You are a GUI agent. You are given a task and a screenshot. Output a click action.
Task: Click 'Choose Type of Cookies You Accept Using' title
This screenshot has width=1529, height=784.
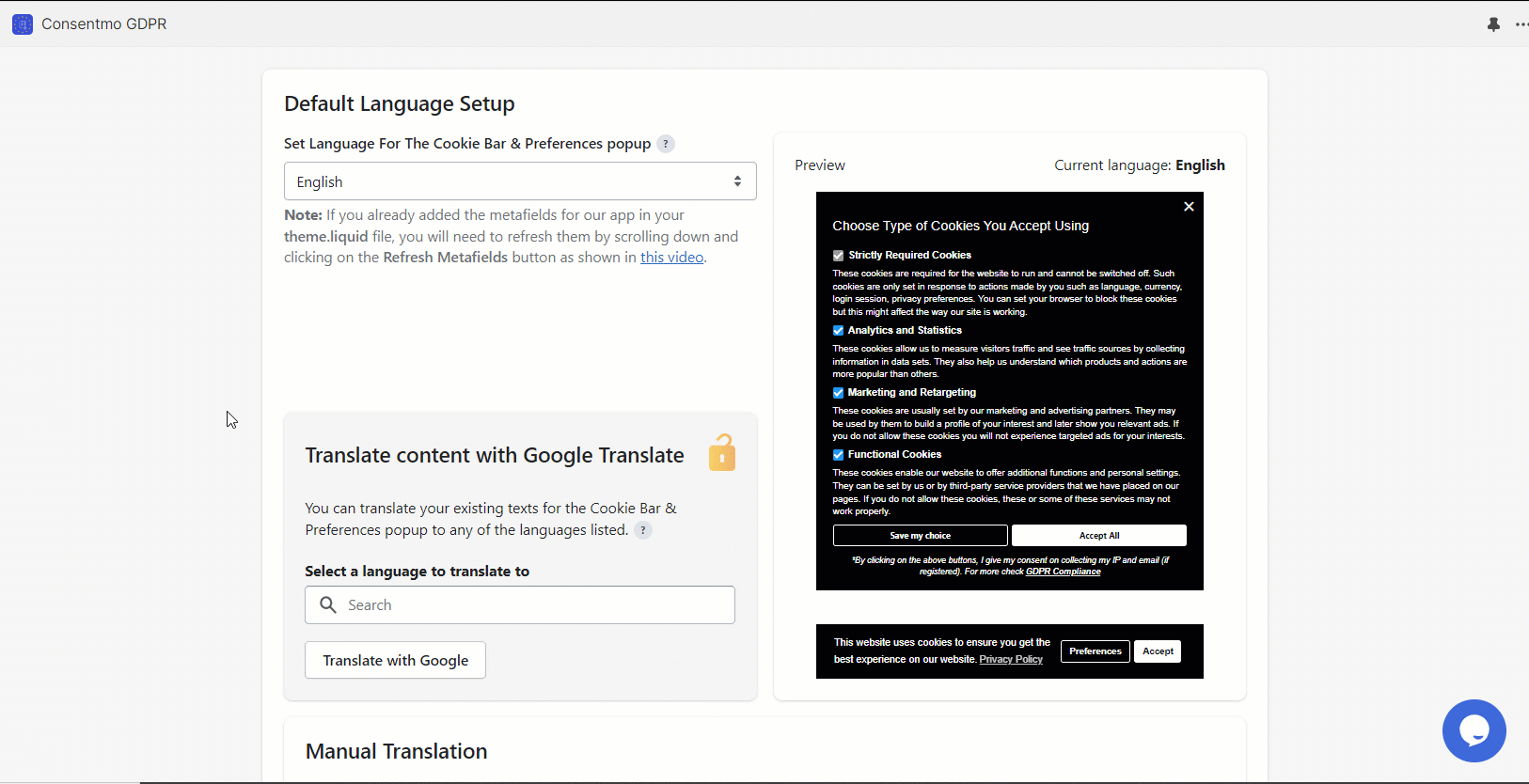960,226
